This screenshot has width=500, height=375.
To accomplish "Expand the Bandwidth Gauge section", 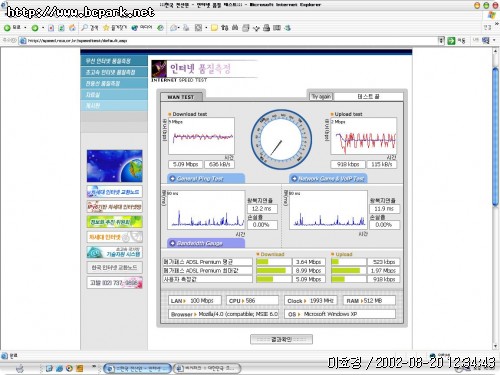I will coord(205,243).
